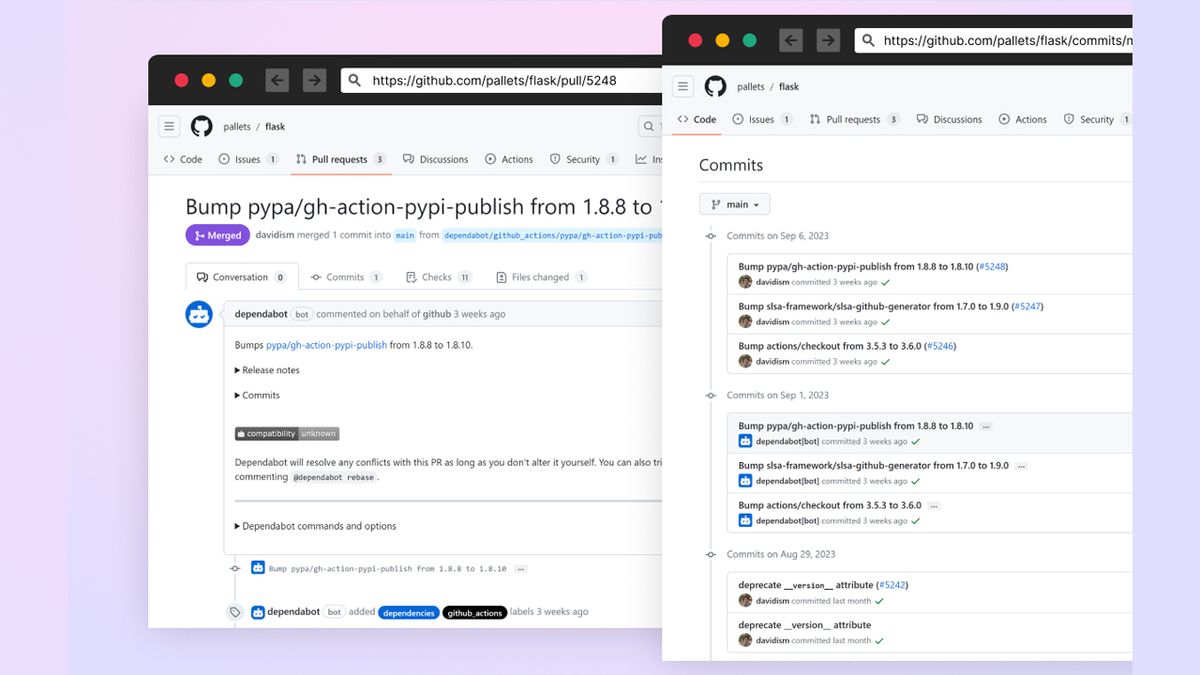Open the Checks tab
Image resolution: width=1200 pixels, height=675 pixels.
pos(438,276)
